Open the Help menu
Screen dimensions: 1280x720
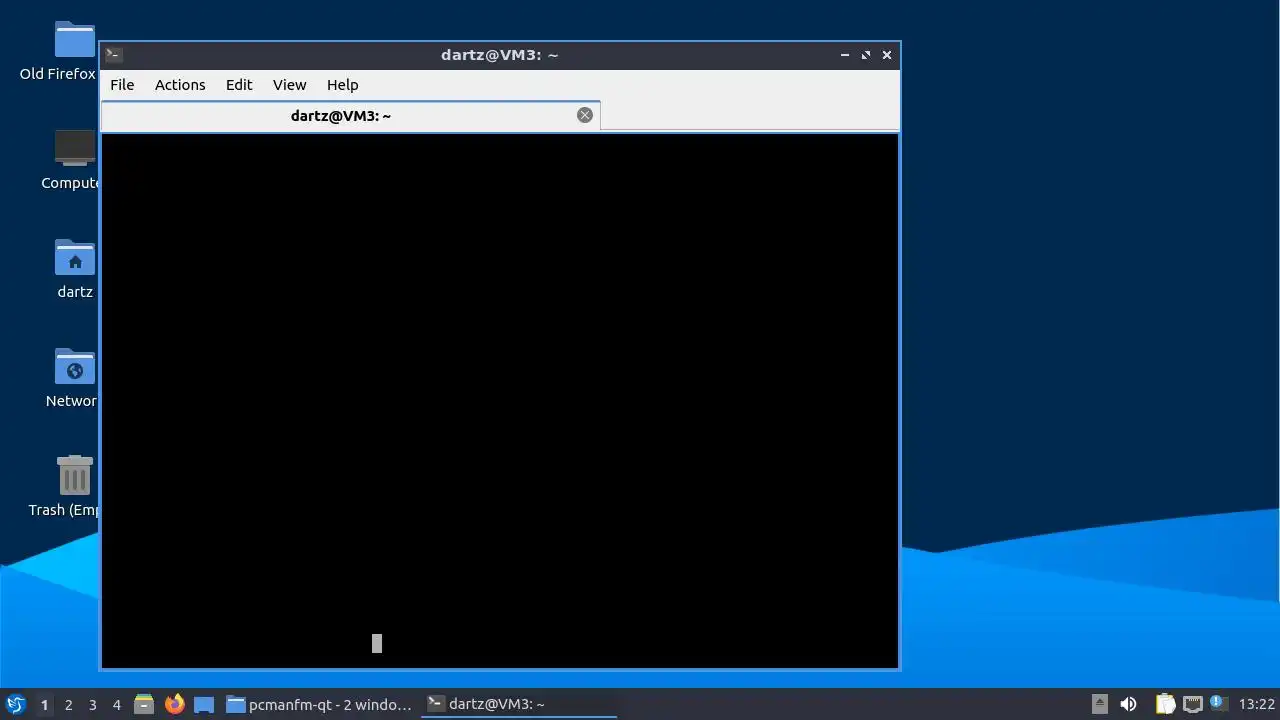[x=343, y=85]
